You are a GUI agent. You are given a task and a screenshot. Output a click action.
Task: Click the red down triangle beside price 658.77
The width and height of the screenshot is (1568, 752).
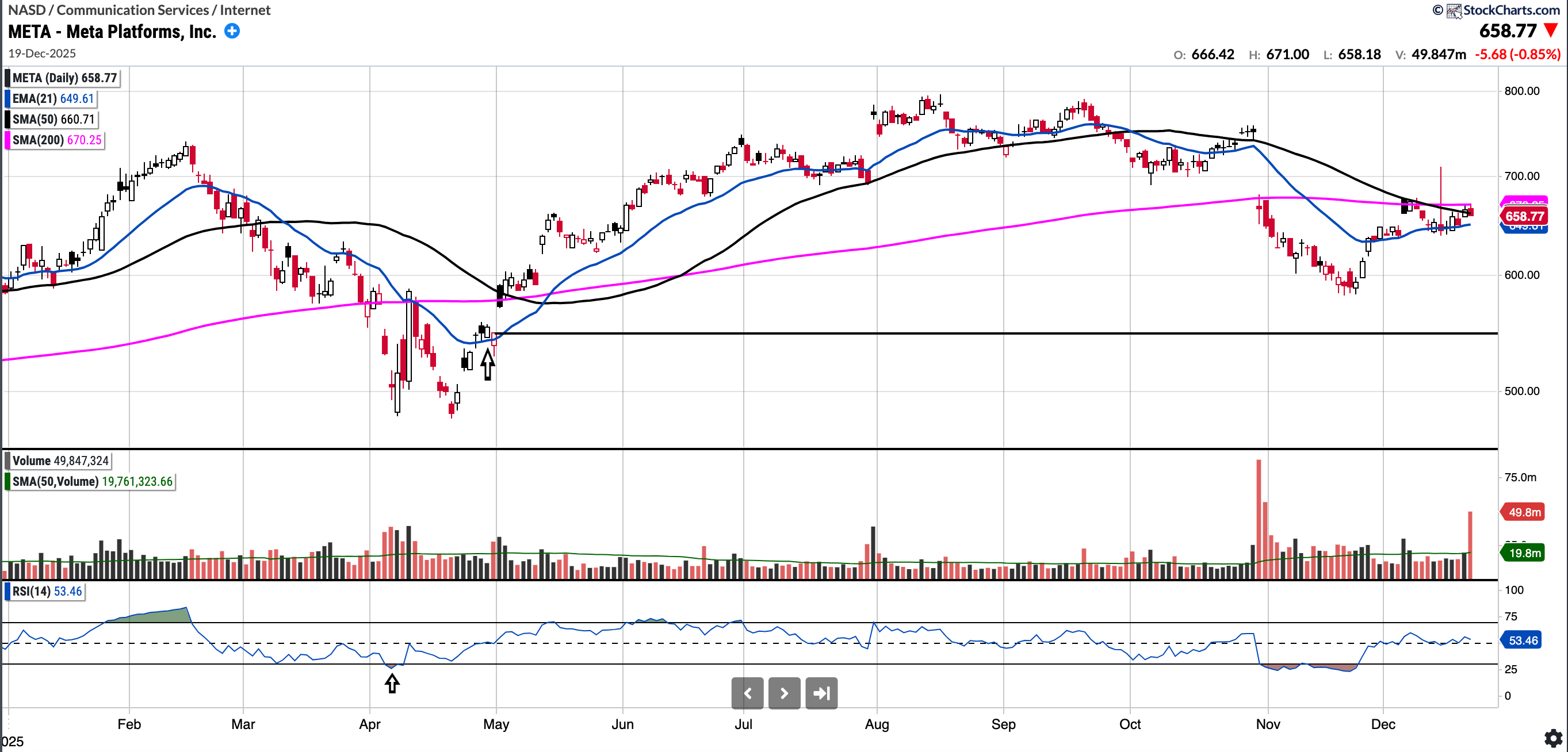1550,30
